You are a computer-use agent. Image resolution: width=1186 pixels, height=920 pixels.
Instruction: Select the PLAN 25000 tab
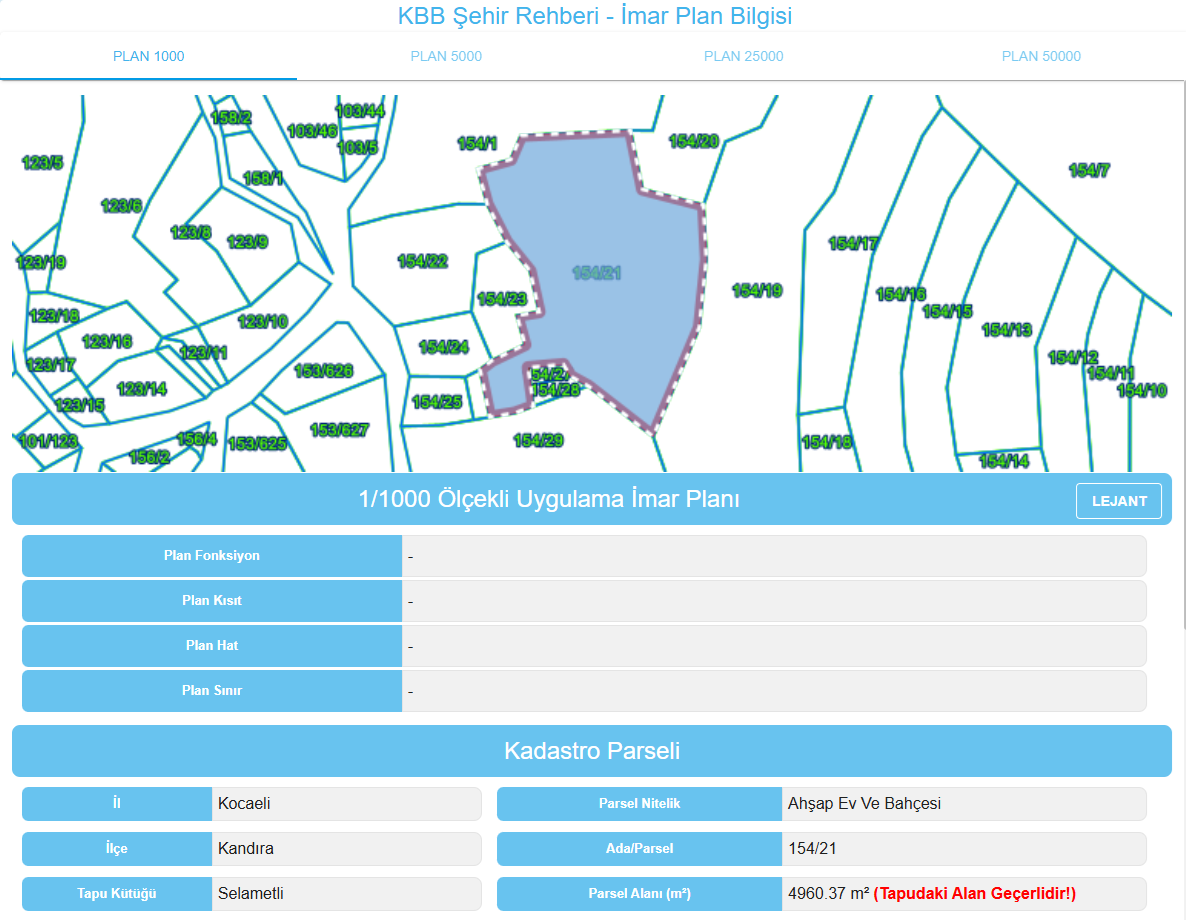(743, 56)
